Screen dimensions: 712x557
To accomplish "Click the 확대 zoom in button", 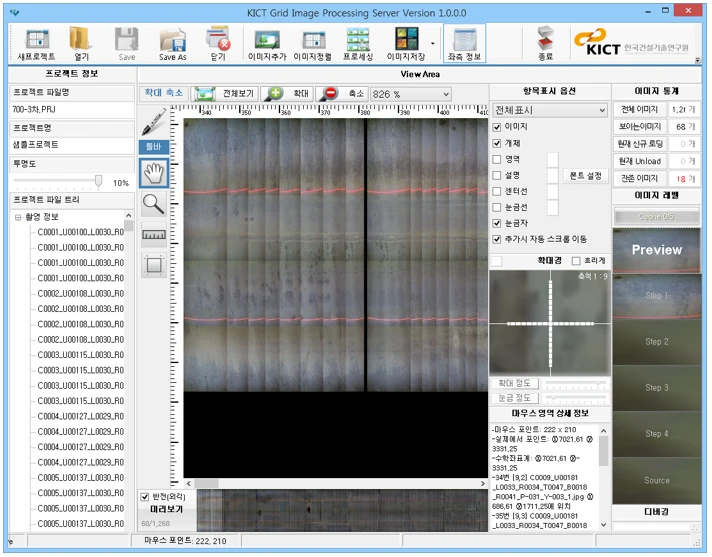I will (288, 94).
